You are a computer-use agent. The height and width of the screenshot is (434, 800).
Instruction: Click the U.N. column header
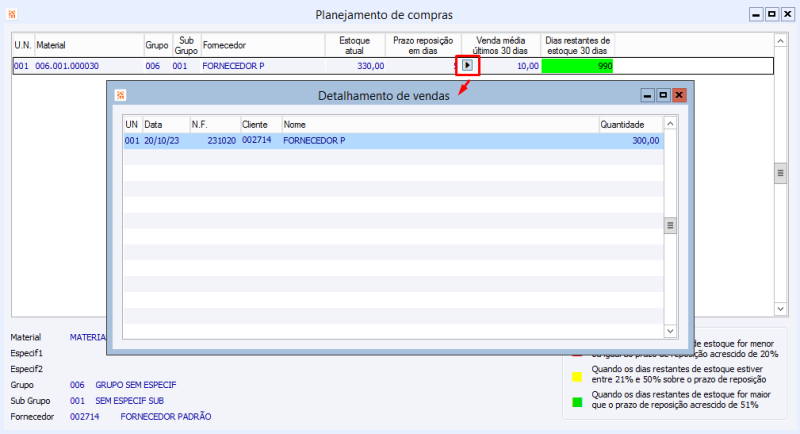(x=23, y=45)
